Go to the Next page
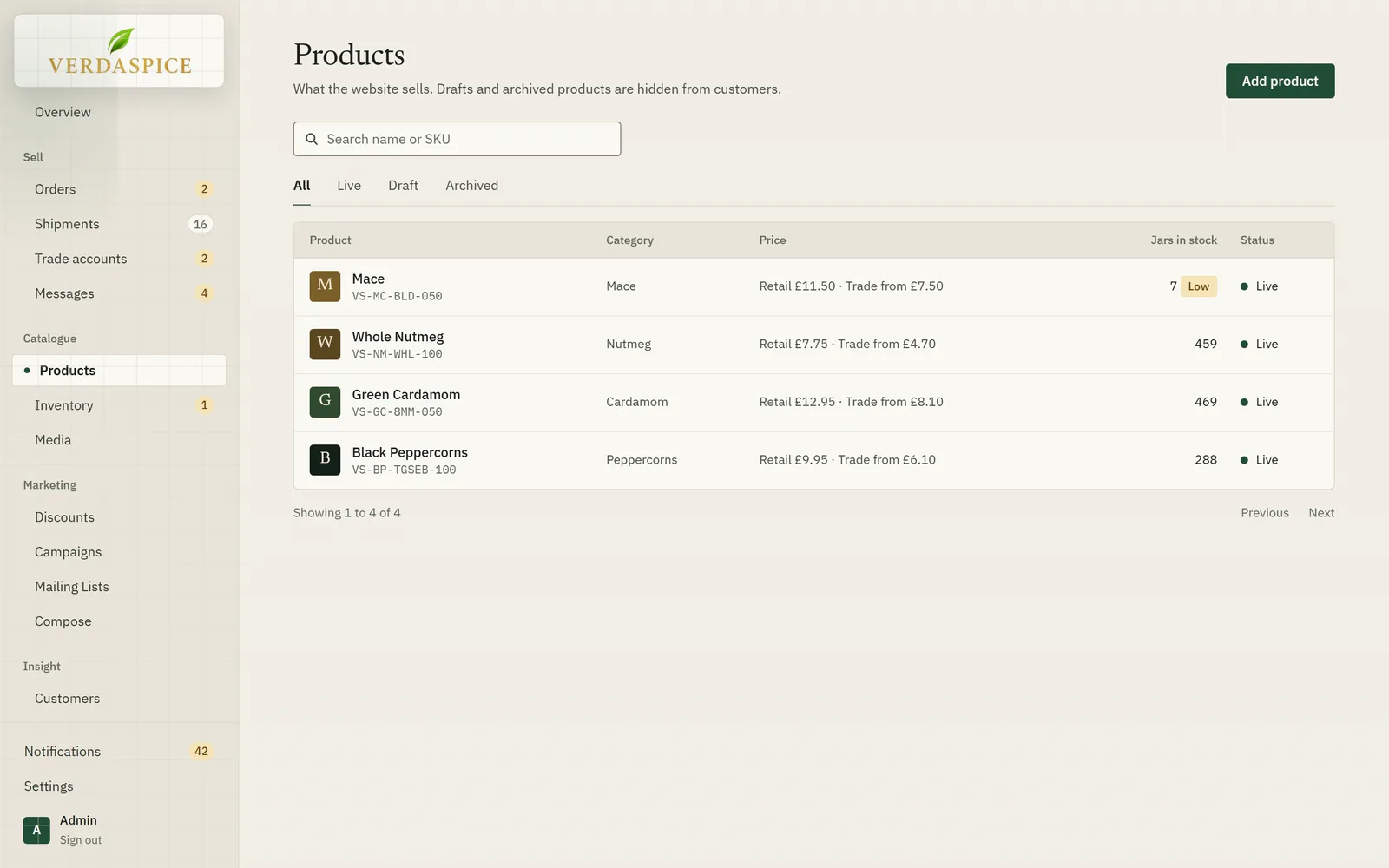The height and width of the screenshot is (868, 1389). point(1321,513)
